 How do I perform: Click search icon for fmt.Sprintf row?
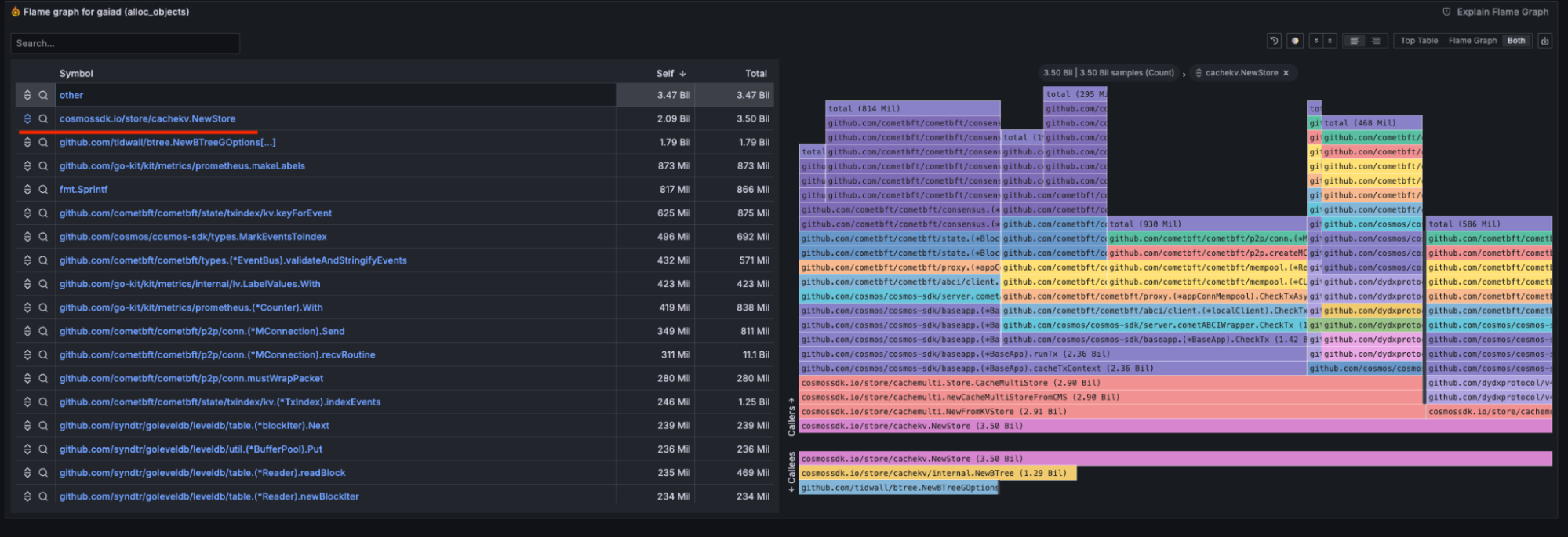43,190
